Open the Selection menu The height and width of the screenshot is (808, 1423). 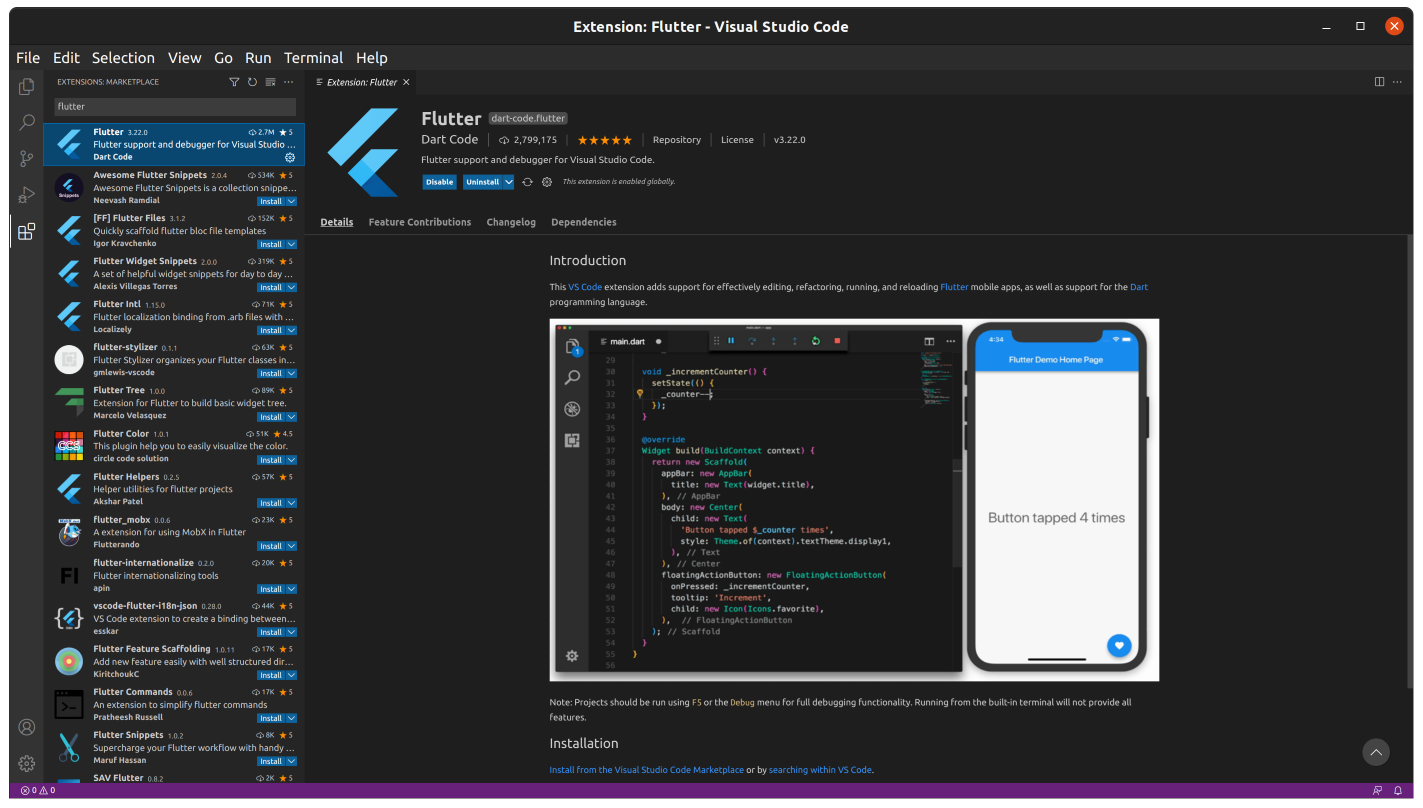123,58
